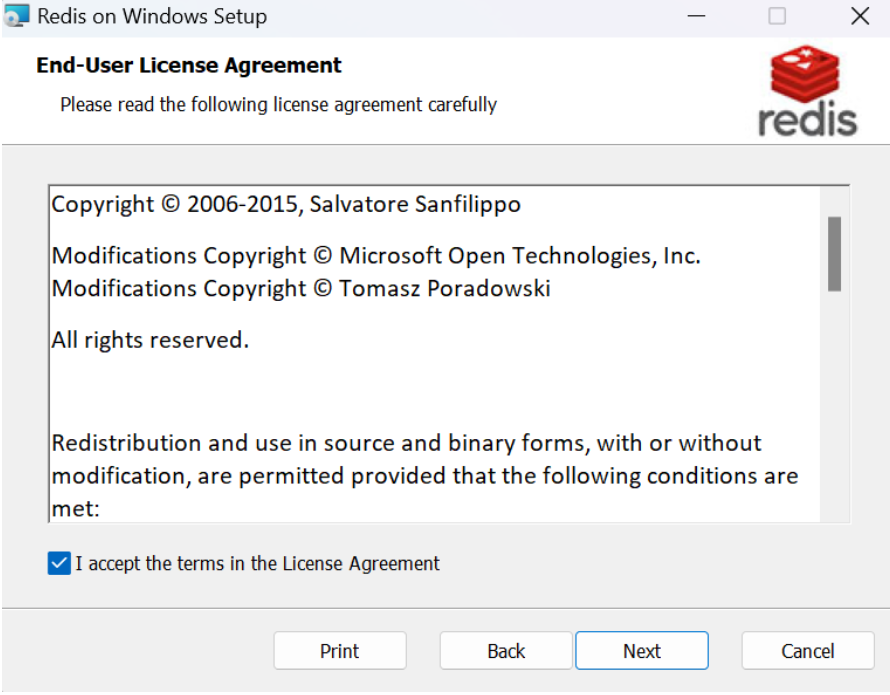The width and height of the screenshot is (890, 695).
Task: Click the 'I accept the terms' label text
Action: 258,563
